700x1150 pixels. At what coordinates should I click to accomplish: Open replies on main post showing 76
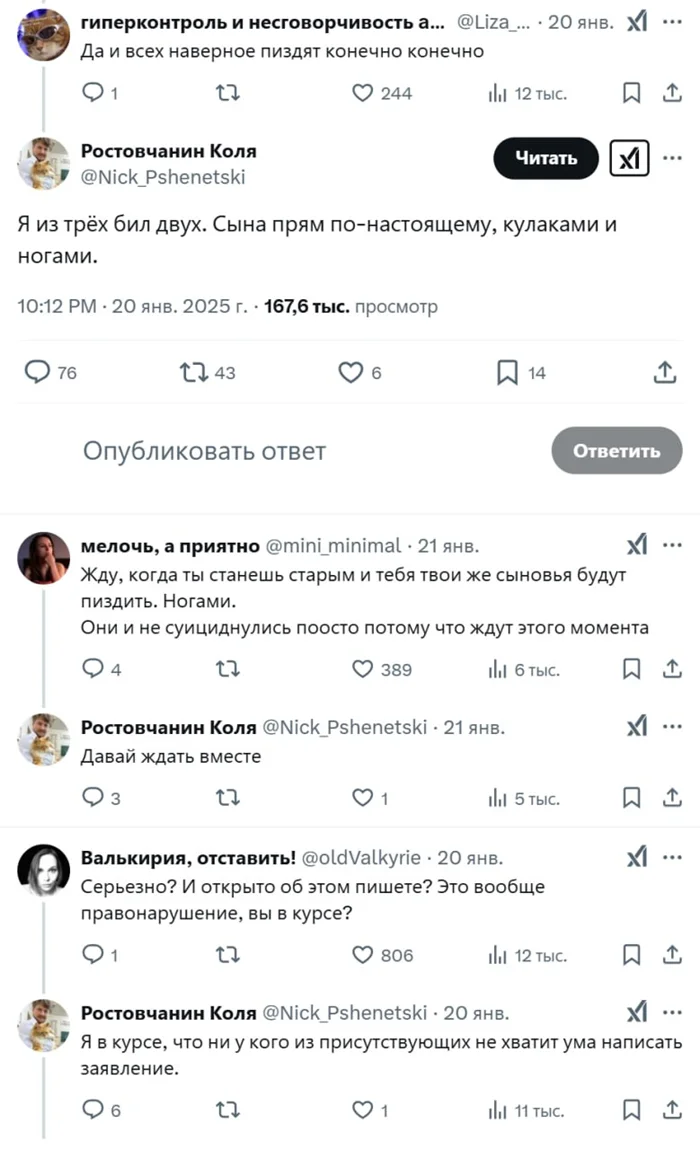pyautogui.click(x=37, y=373)
